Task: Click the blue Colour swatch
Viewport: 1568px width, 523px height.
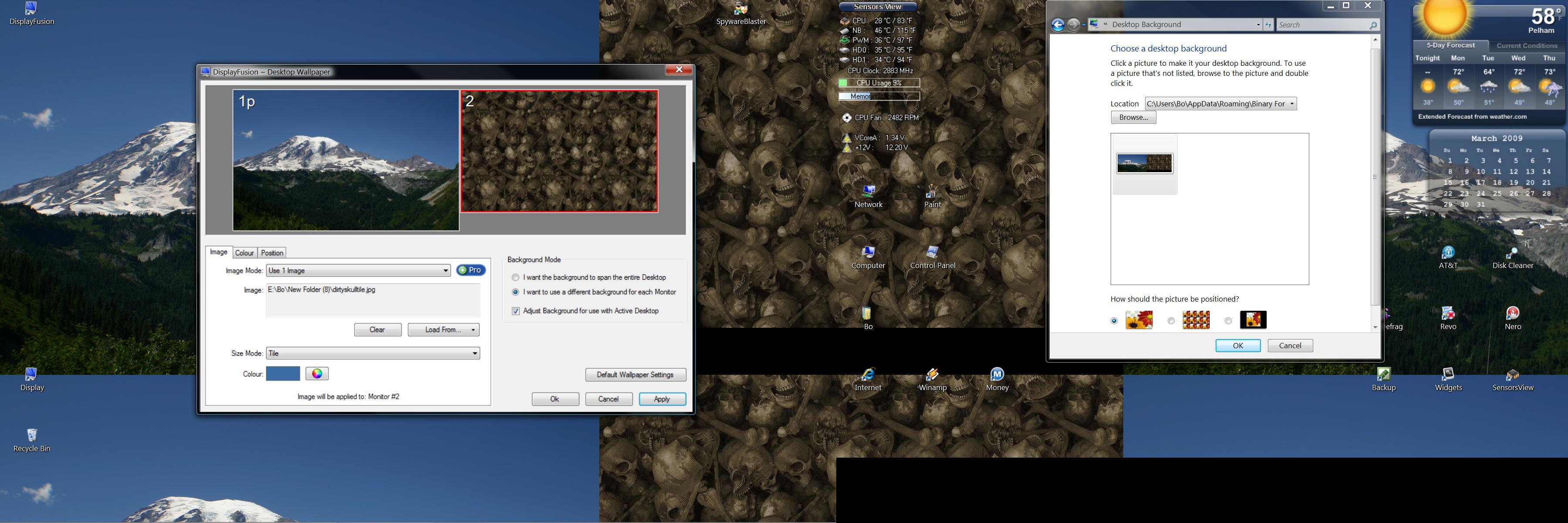Action: coord(283,374)
